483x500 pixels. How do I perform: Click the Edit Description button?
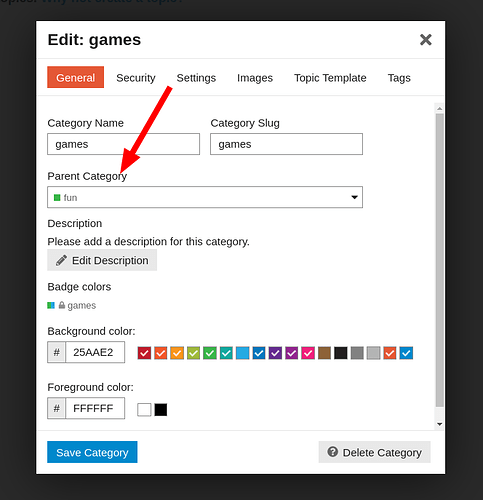coord(102,260)
